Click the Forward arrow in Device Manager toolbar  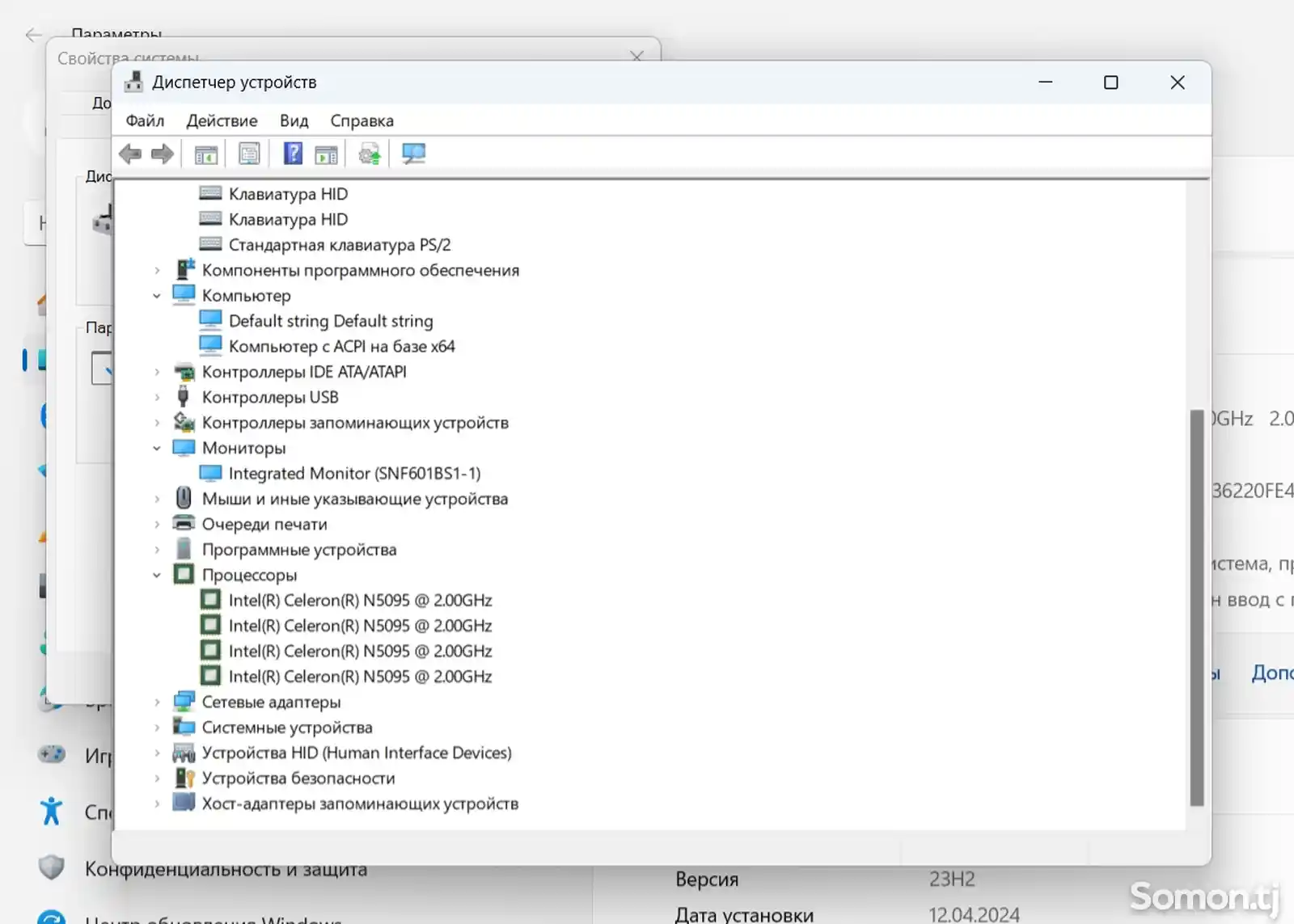click(163, 154)
